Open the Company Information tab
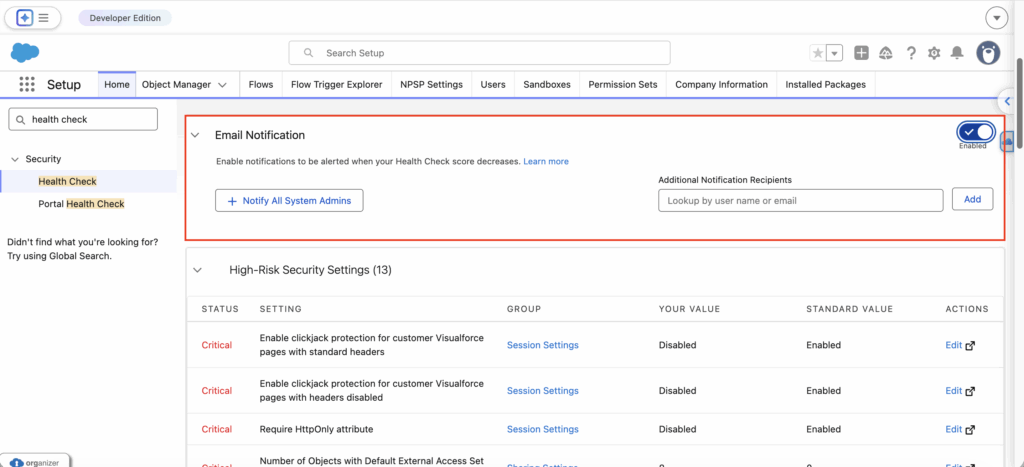Image resolution: width=1024 pixels, height=467 pixels. [722, 84]
